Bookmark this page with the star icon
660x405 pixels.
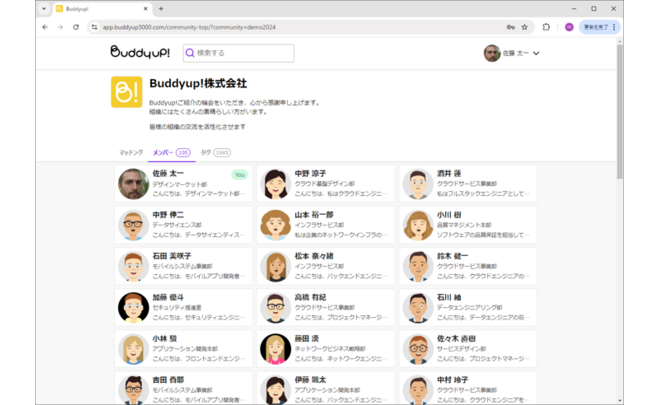[x=524, y=27]
